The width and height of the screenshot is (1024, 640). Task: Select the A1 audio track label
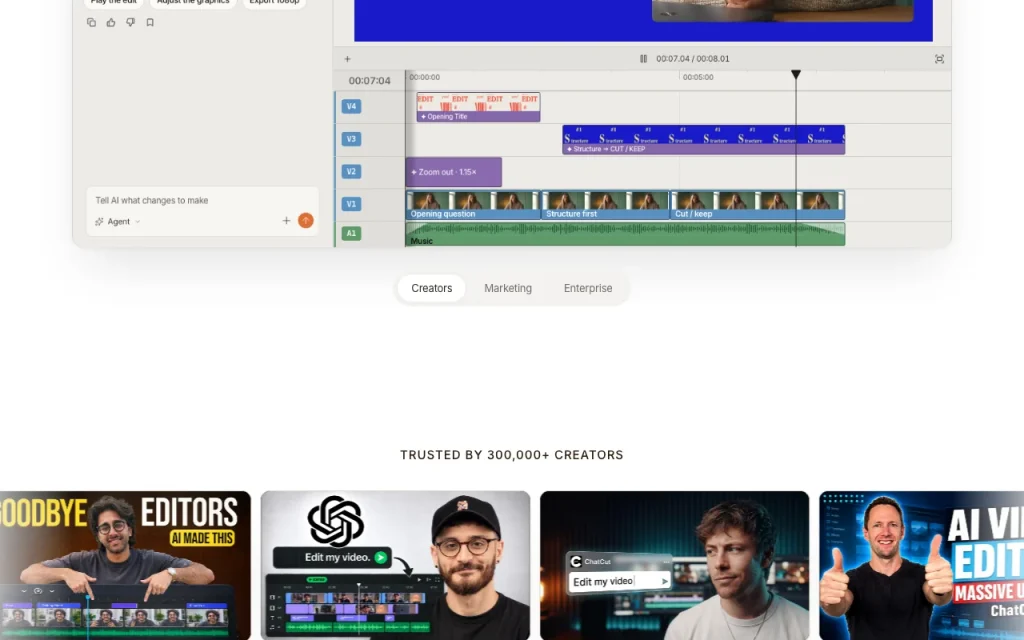click(351, 233)
